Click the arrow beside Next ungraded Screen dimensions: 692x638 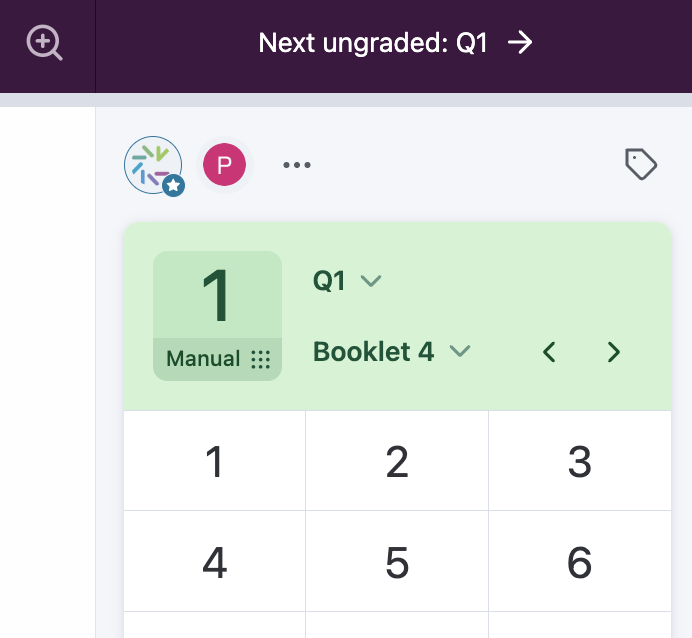point(520,42)
